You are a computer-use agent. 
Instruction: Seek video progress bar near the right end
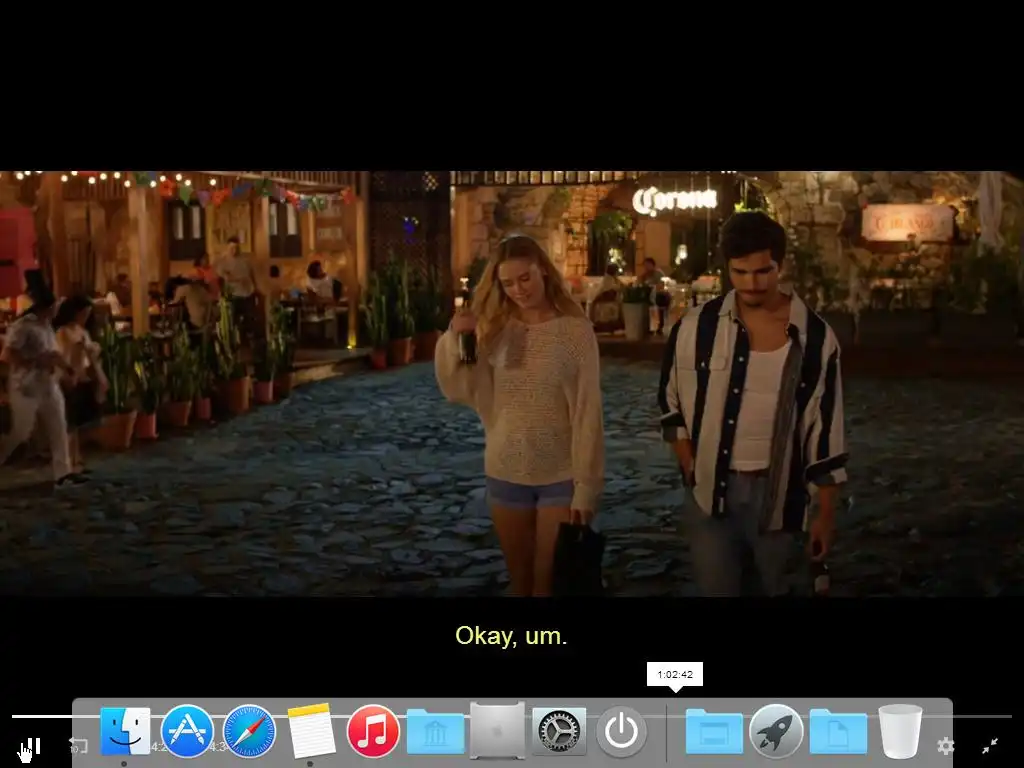point(980,716)
